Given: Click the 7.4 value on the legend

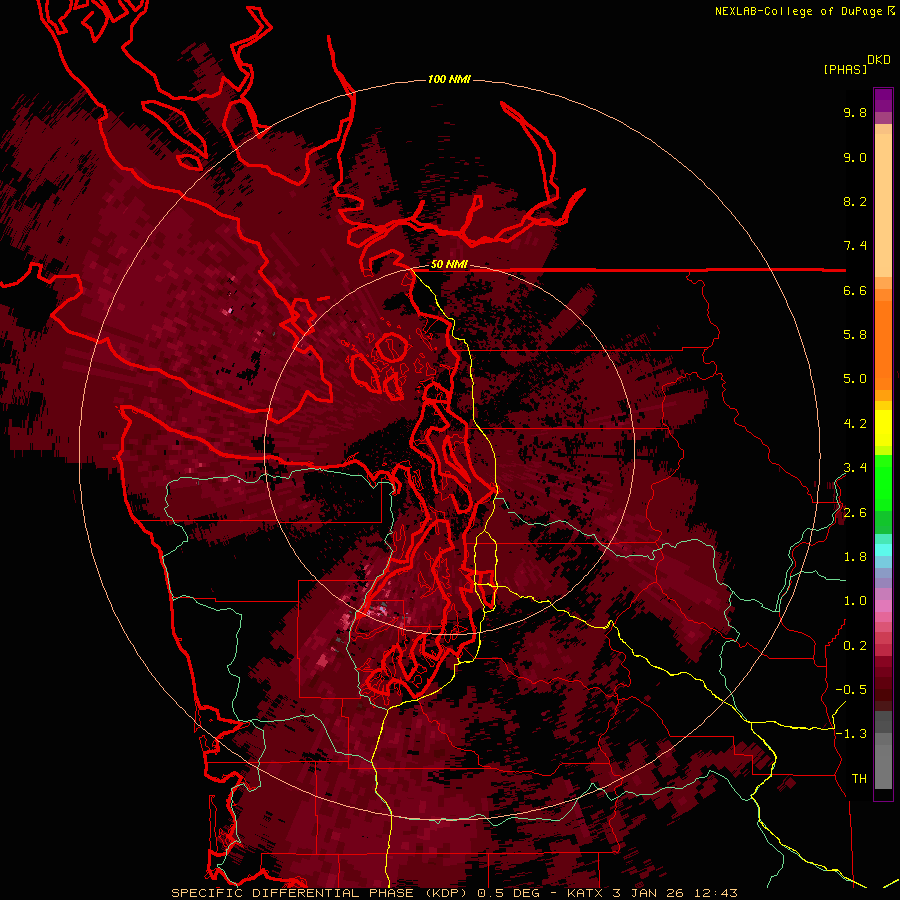Looking at the screenshot, I should (855, 246).
